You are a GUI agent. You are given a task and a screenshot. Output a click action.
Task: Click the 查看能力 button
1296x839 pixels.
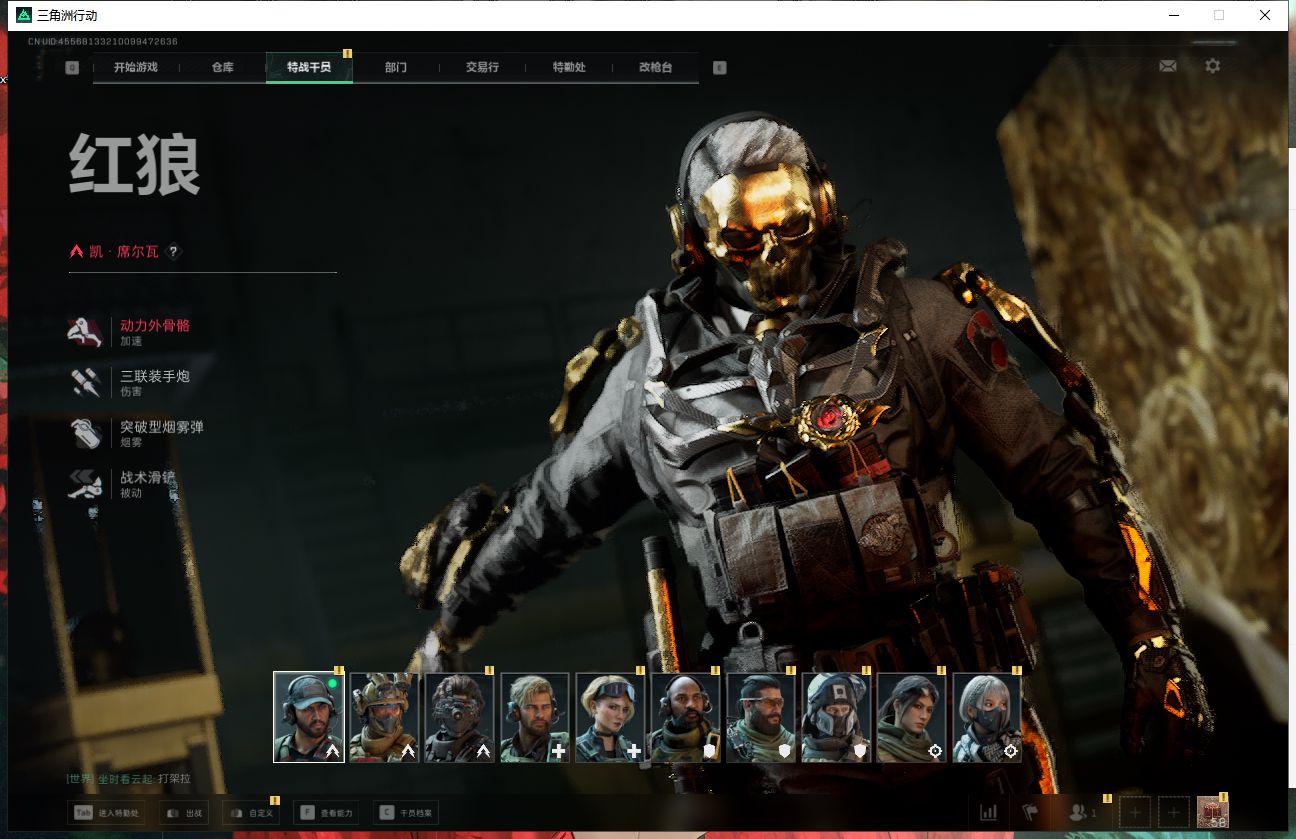point(326,813)
